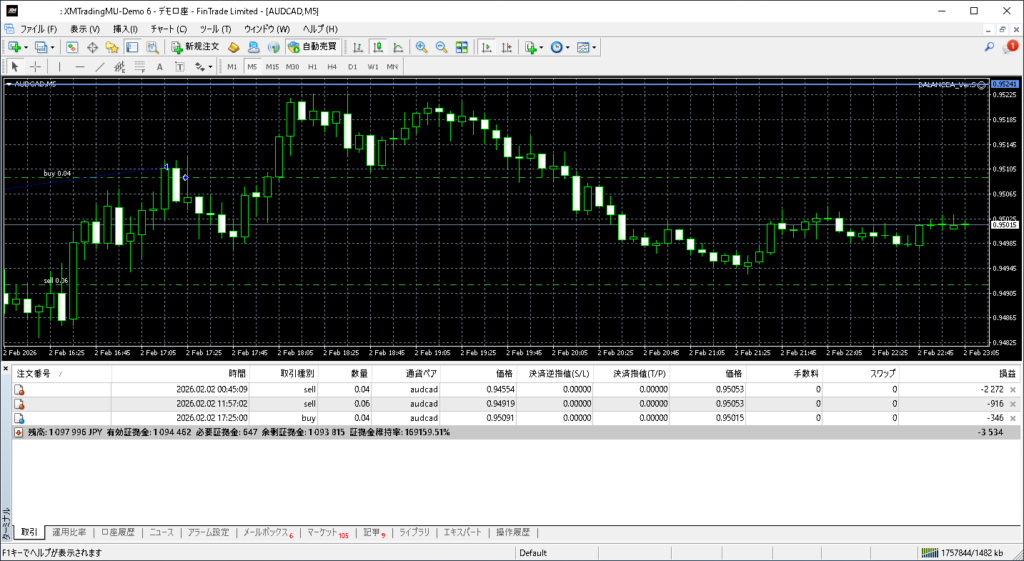
Task: Click the tile windows grid icon
Action: coord(461,47)
